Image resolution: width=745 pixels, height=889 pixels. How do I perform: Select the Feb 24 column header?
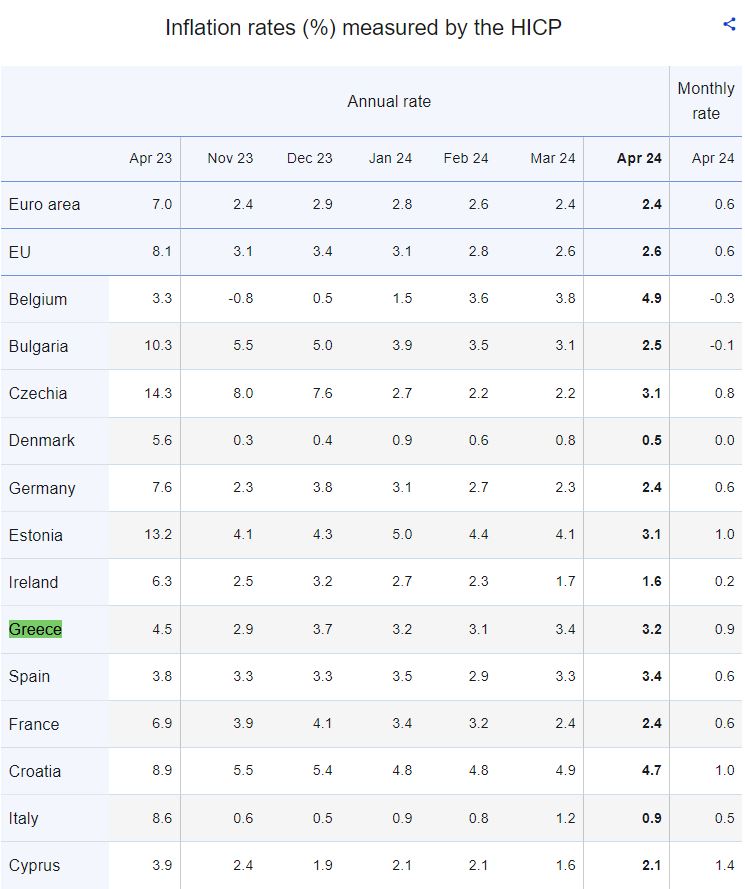click(x=466, y=158)
